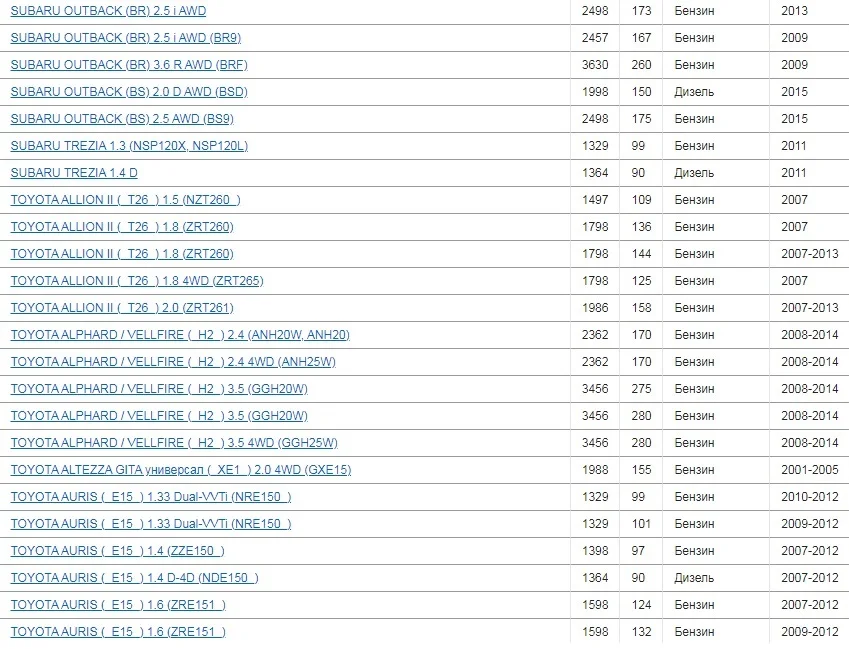
Task: Click the 2457 displacement cell
Action: [x=595, y=38]
